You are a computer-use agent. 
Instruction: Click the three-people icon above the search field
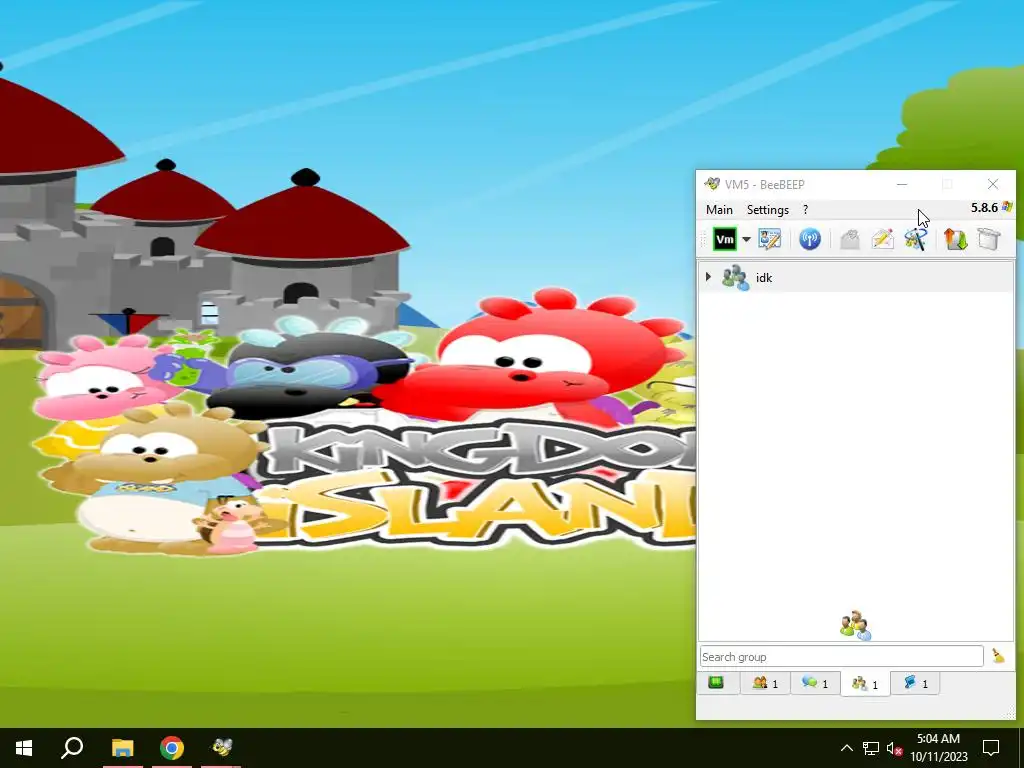(x=856, y=626)
